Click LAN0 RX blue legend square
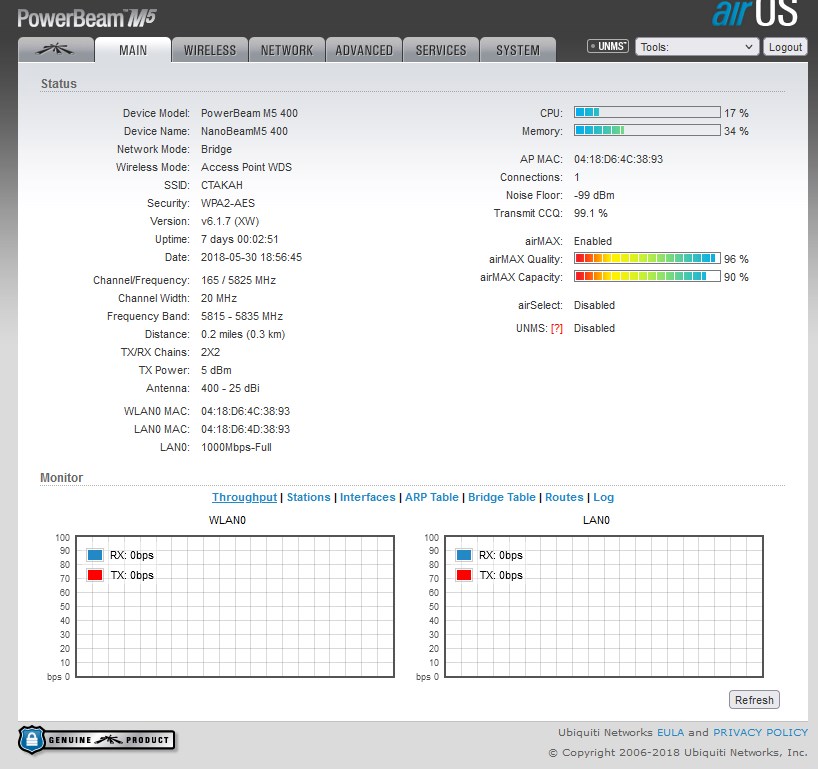Image resolution: width=818 pixels, height=769 pixels. coord(464,555)
